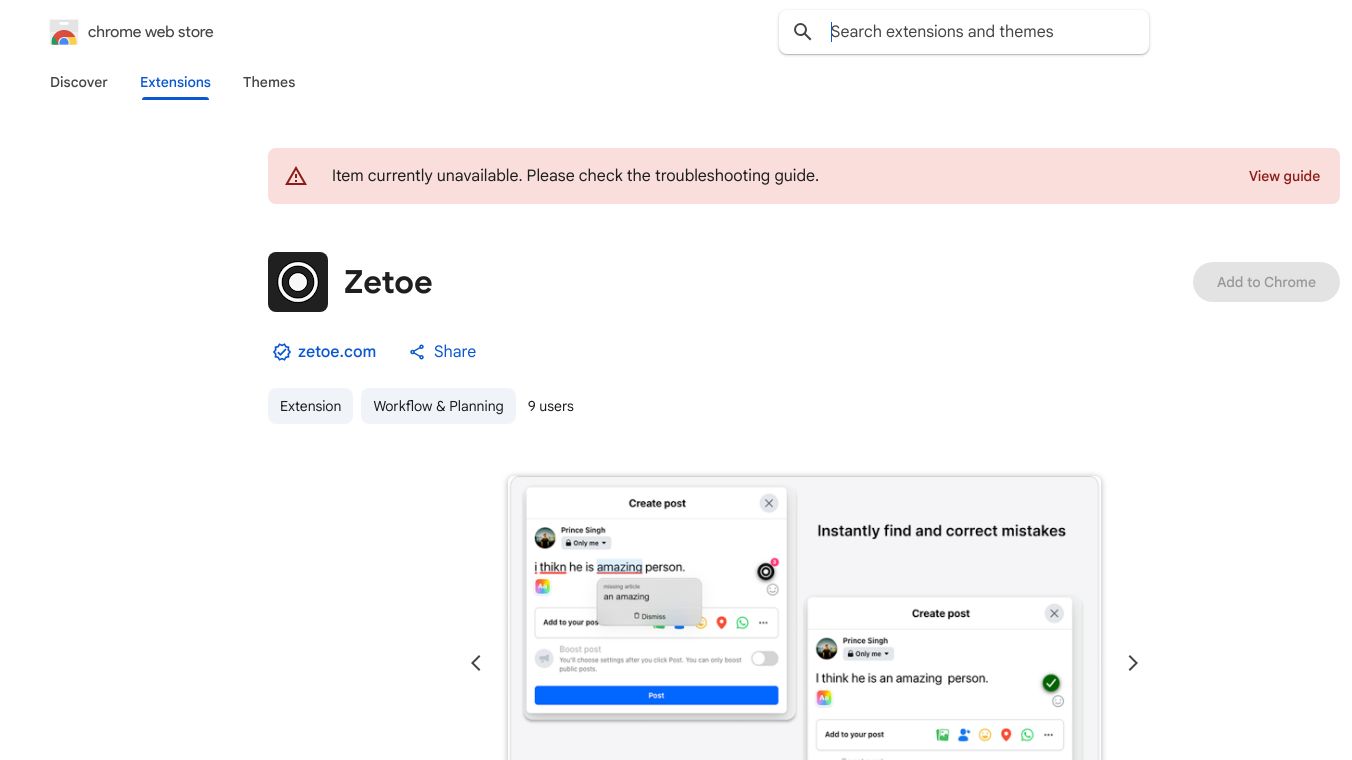The image size is (1352, 760).
Task: Toggle the Boost post switch in preview
Action: [764, 658]
